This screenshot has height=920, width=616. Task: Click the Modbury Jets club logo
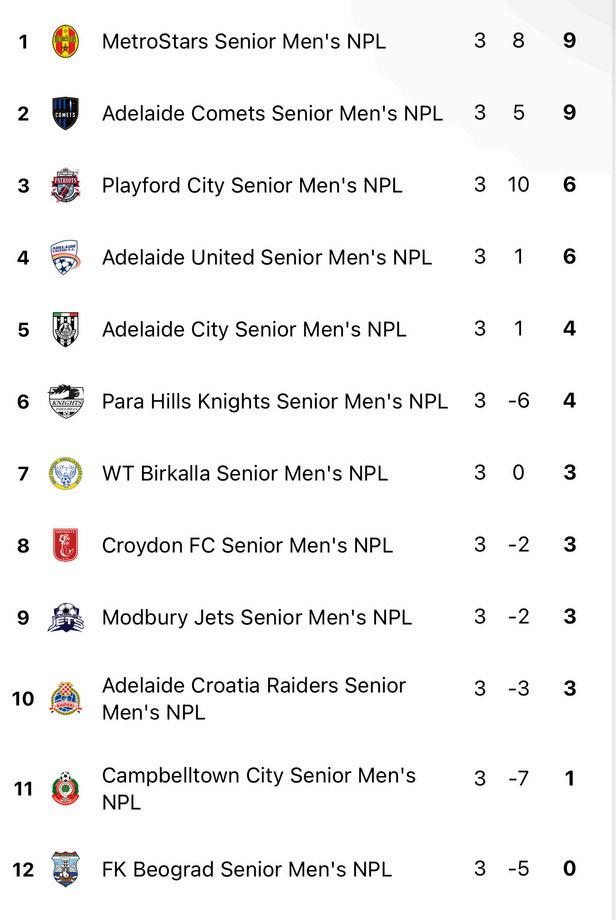tap(65, 617)
